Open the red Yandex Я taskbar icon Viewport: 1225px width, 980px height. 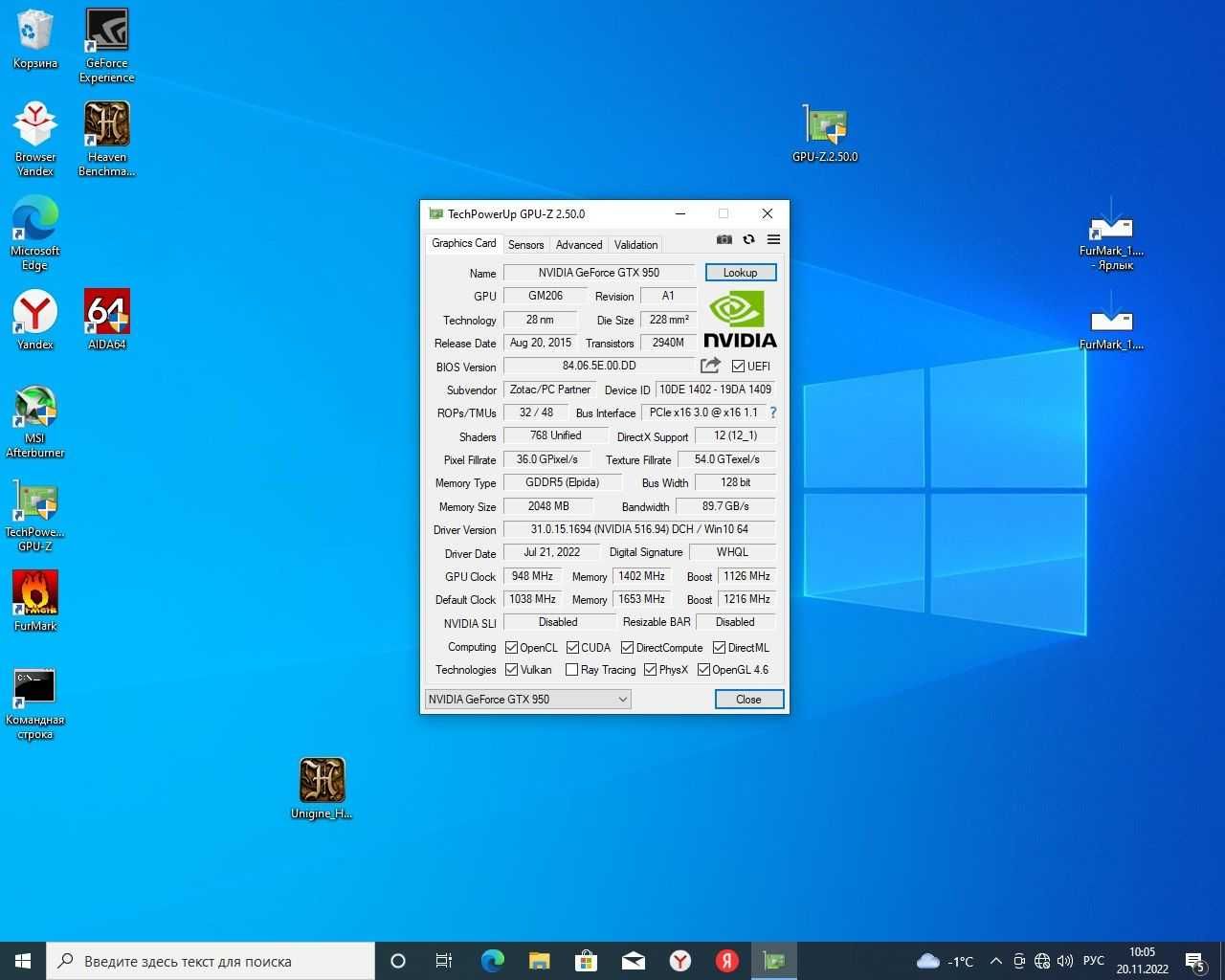point(726,961)
